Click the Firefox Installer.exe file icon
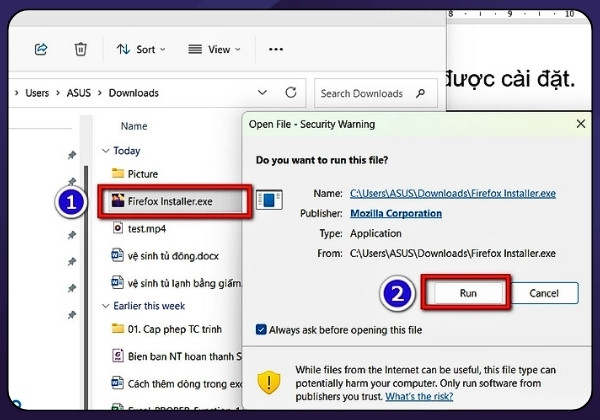 (x=118, y=200)
